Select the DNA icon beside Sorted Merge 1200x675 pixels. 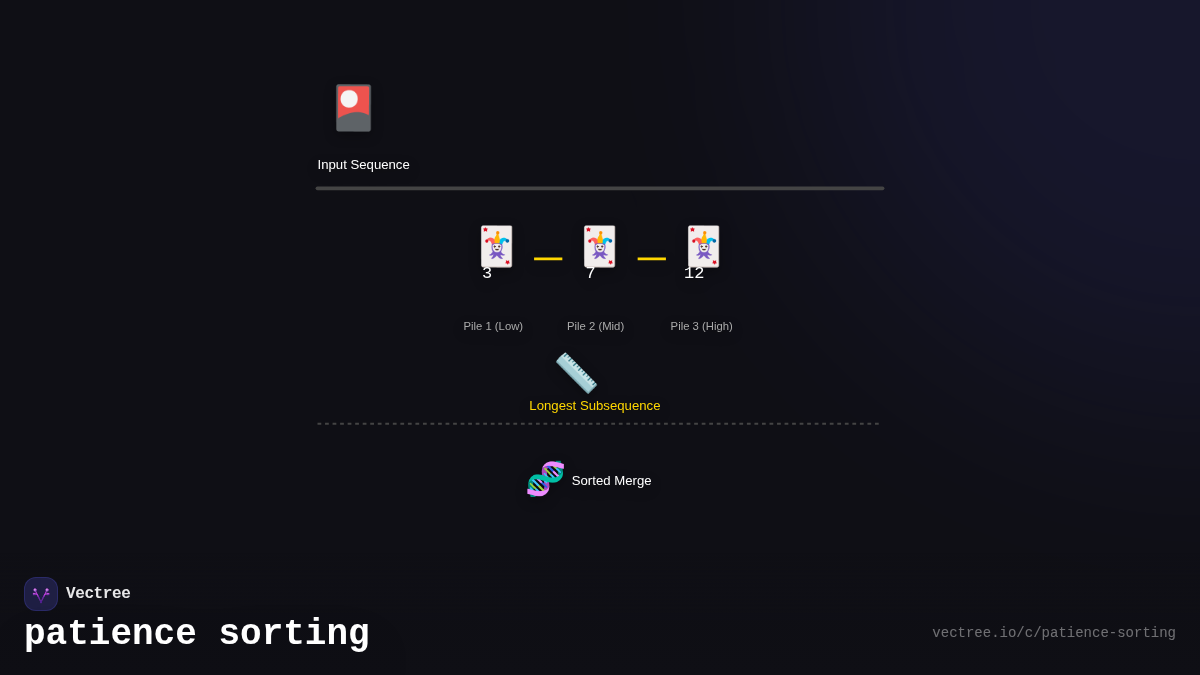pos(545,478)
